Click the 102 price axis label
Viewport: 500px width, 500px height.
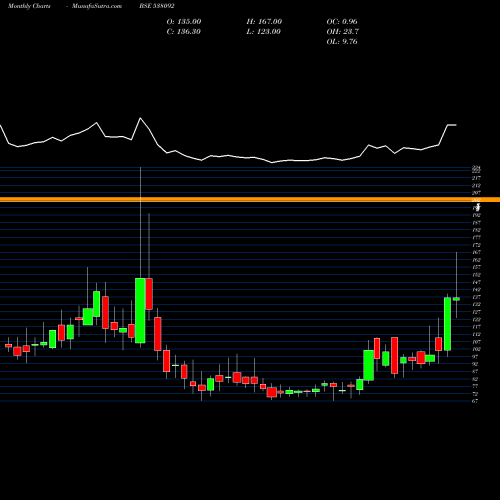(x=476, y=349)
